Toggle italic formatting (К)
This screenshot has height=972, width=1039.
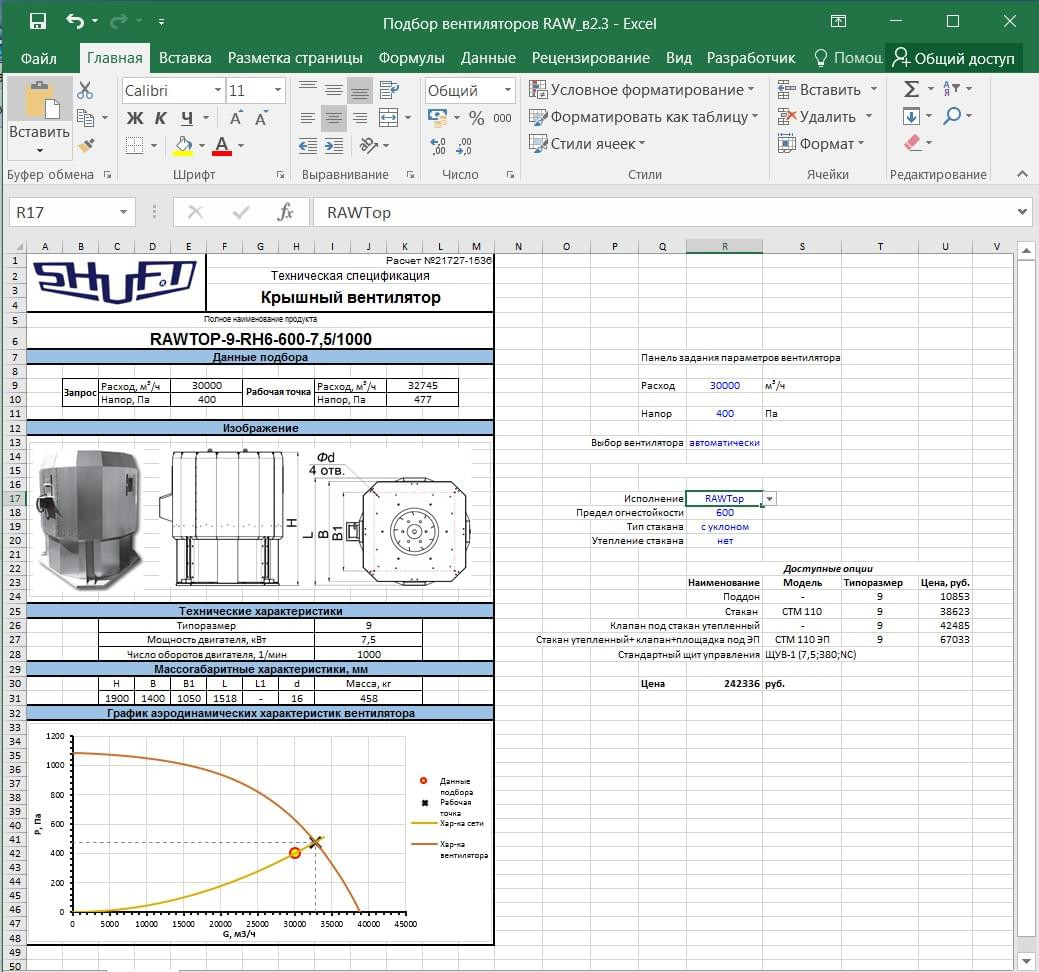pyautogui.click(x=161, y=118)
